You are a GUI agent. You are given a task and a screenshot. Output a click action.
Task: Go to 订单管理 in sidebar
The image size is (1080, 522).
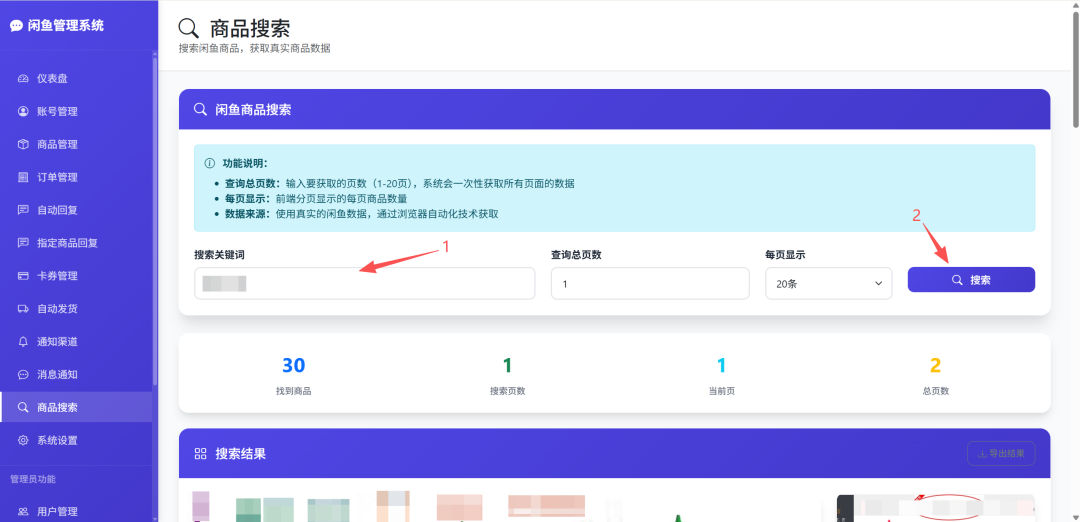(x=76, y=177)
